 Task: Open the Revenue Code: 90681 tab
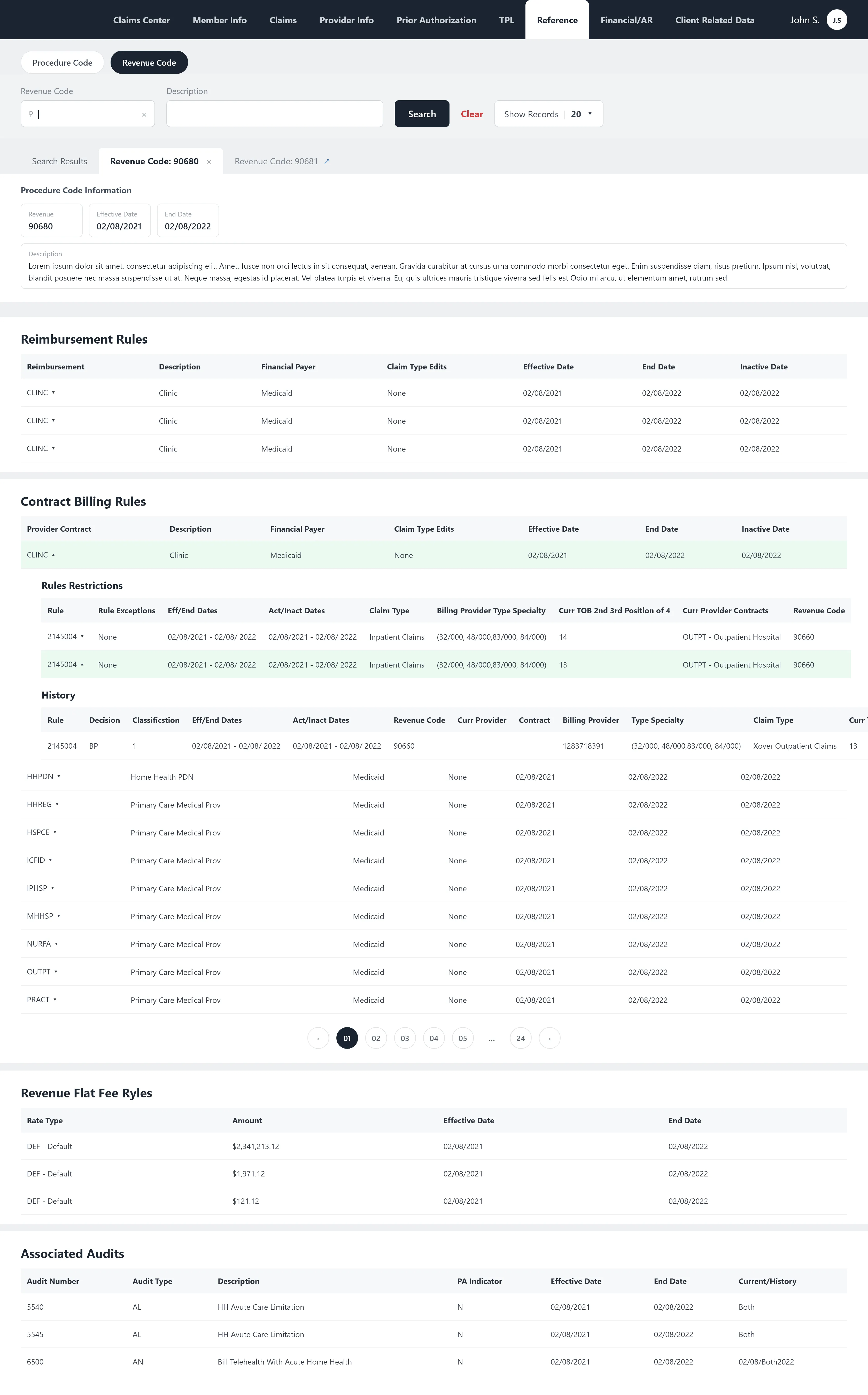pos(276,161)
